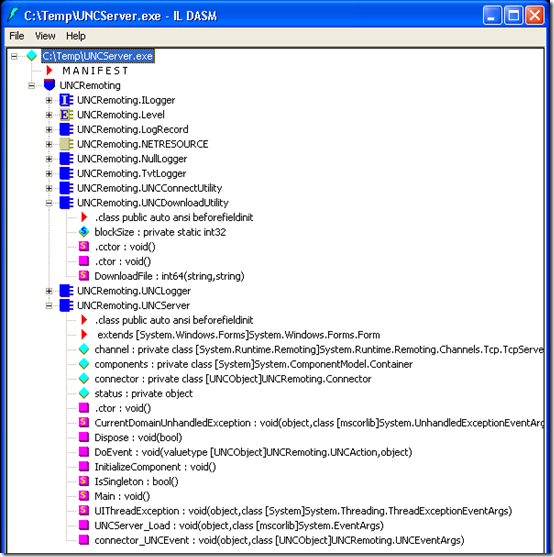Click the class icon of UNCRemoting.UNCDownloadUtility
554x557 pixels.
coord(66,203)
